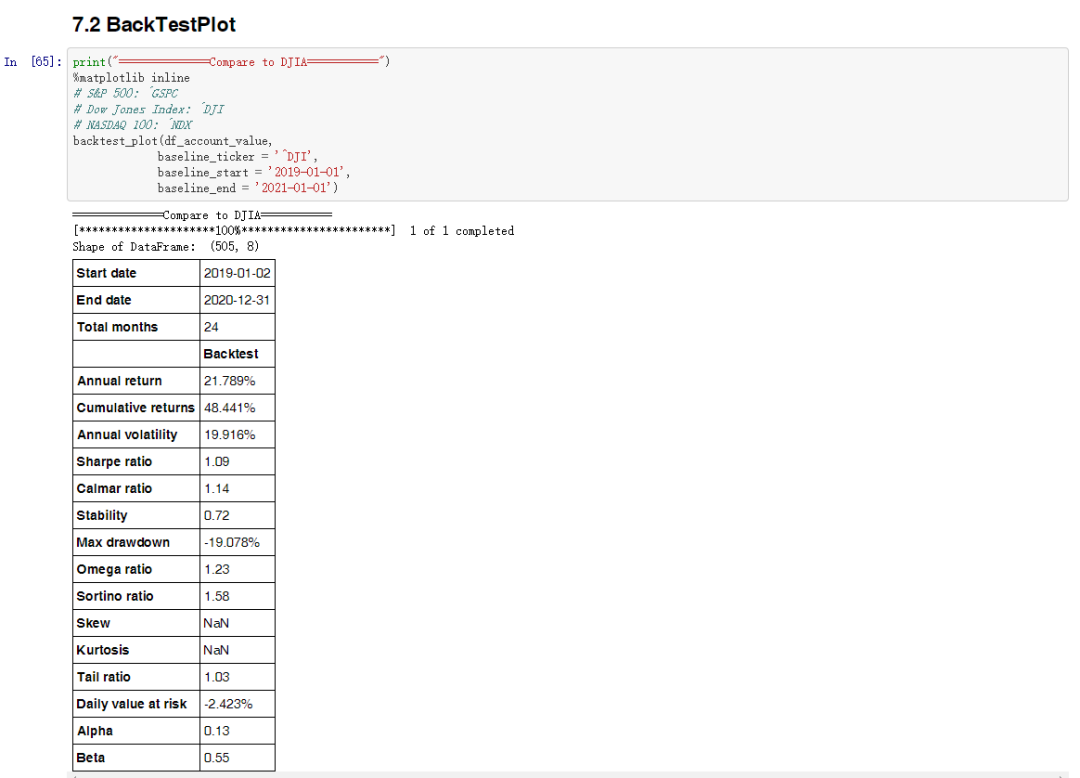Click the Daily value at risk label
The width and height of the screenshot is (1080, 778).
[x=136, y=704]
